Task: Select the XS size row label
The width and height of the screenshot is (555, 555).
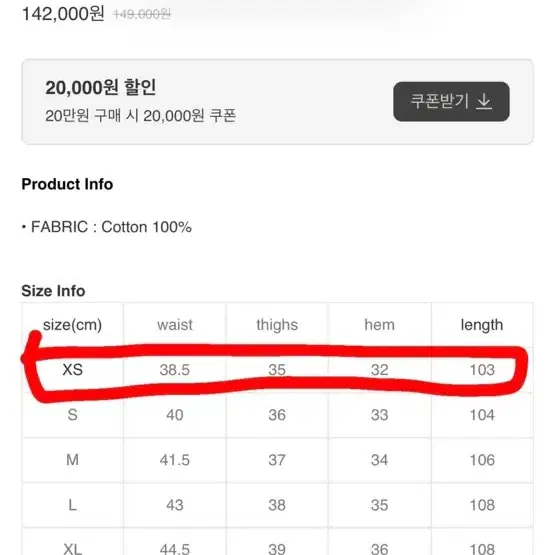Action: [73, 370]
